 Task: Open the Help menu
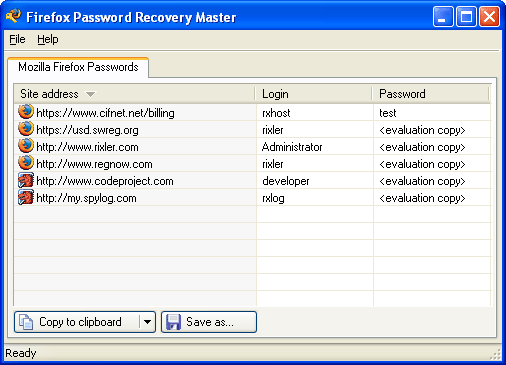(48, 39)
